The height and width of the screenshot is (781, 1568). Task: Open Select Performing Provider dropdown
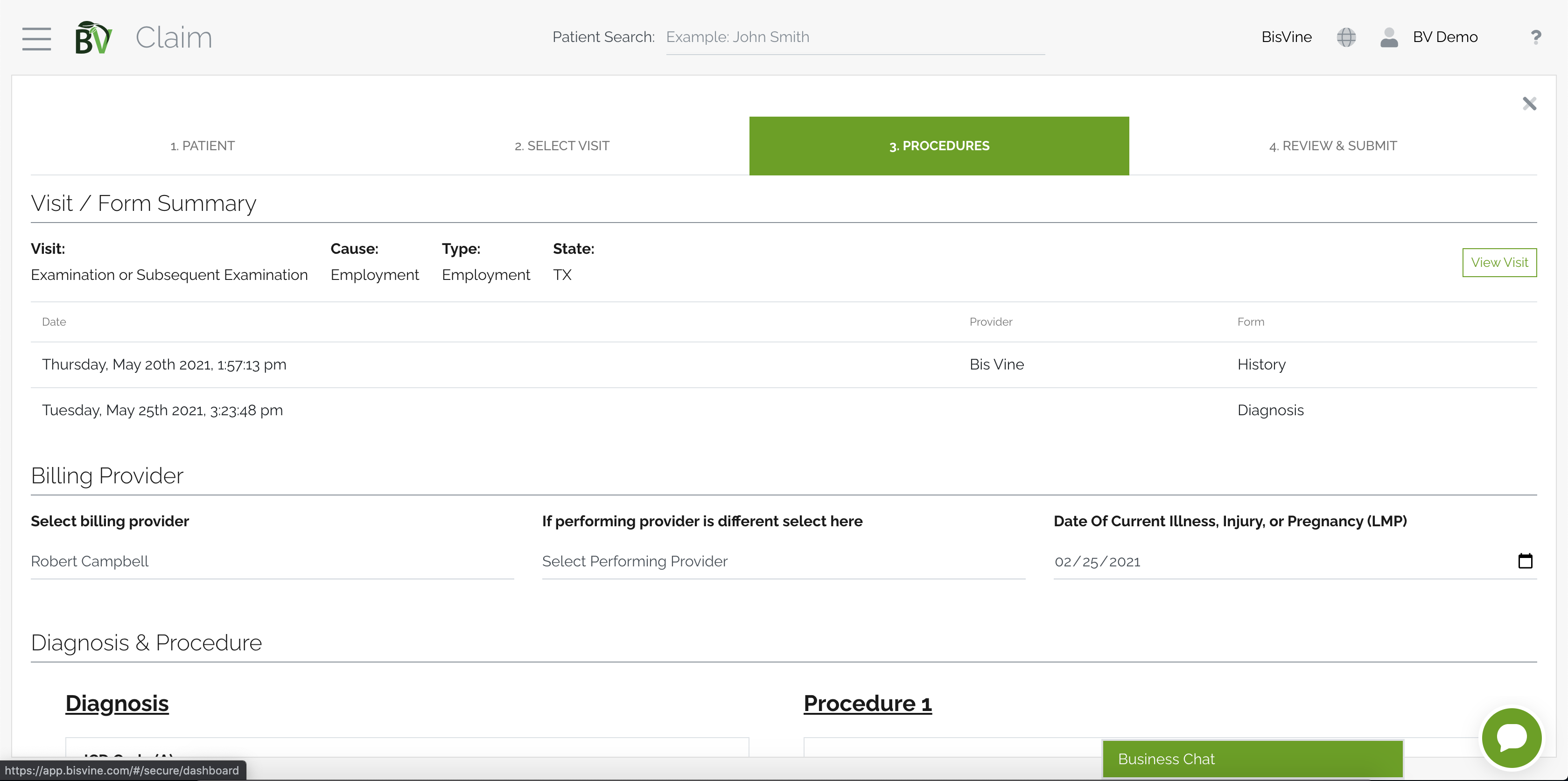(783, 561)
